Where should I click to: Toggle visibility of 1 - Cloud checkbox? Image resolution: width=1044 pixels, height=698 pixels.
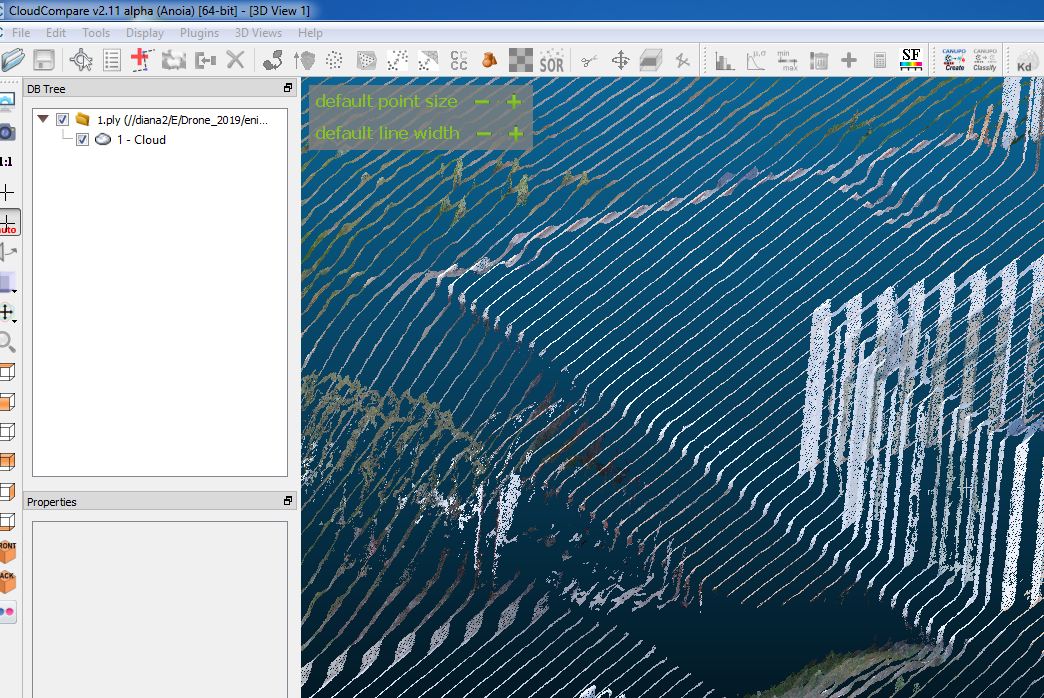82,140
